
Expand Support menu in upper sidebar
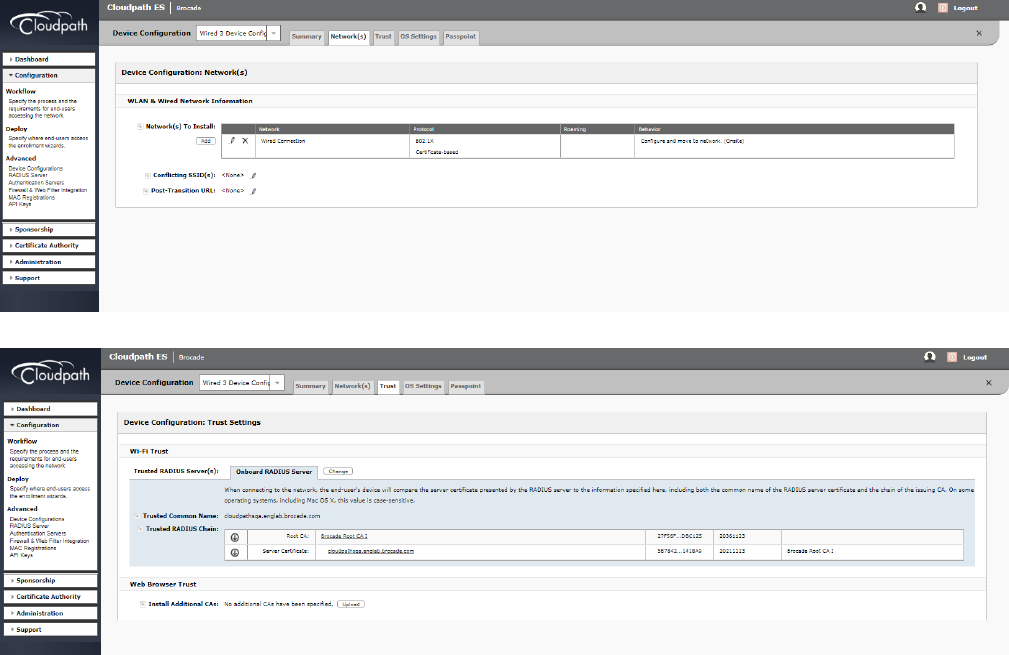49,278
